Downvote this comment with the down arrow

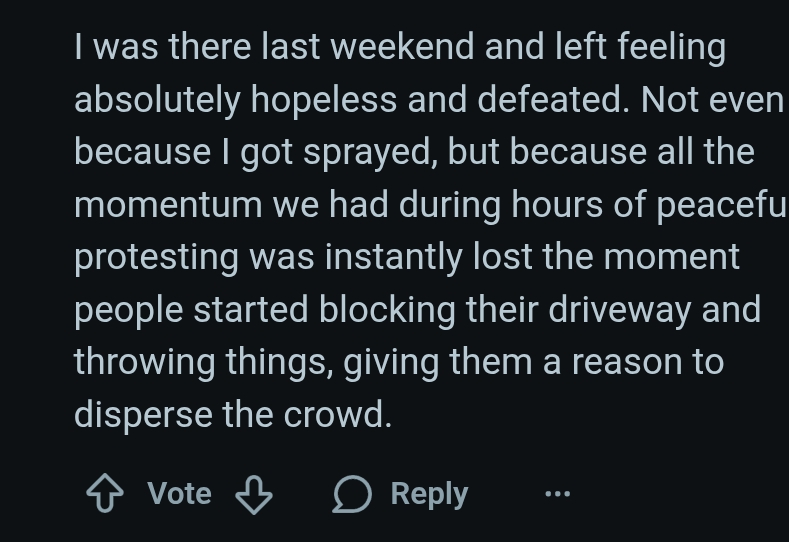[x=254, y=494]
